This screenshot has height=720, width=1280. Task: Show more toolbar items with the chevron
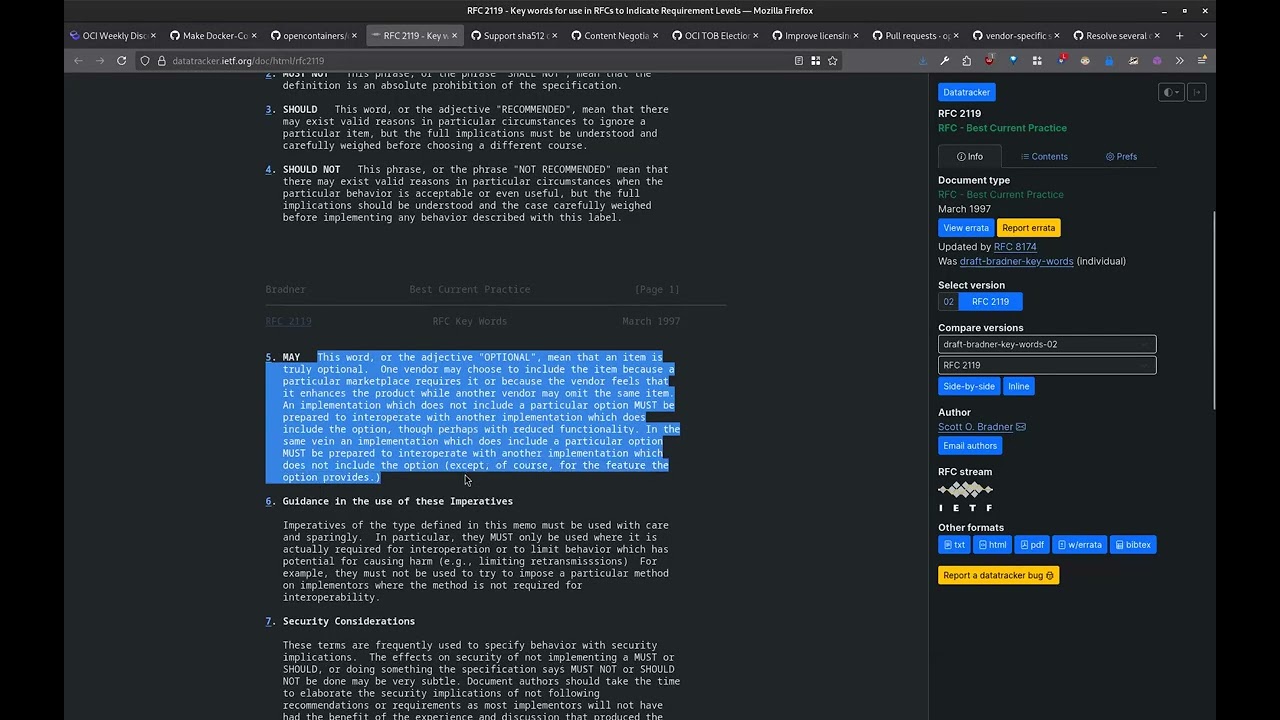point(1179,61)
